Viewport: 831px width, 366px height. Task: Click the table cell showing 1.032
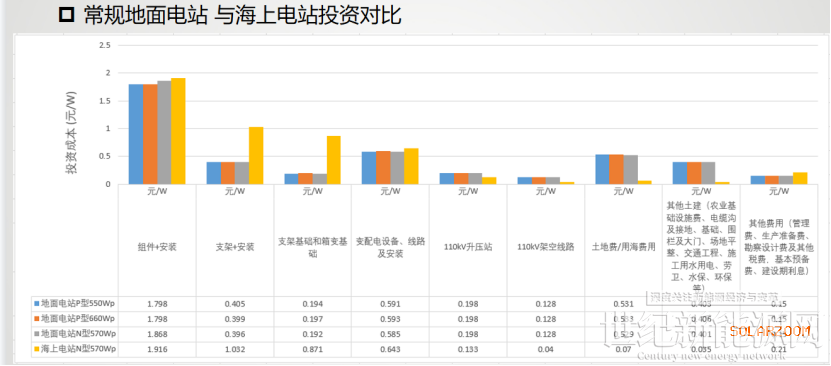[x=235, y=350]
